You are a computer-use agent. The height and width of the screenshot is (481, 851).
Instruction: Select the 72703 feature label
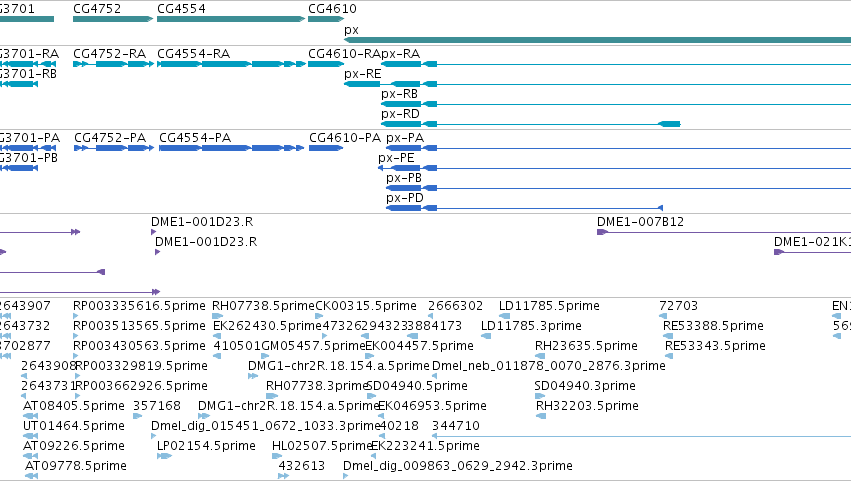click(678, 306)
